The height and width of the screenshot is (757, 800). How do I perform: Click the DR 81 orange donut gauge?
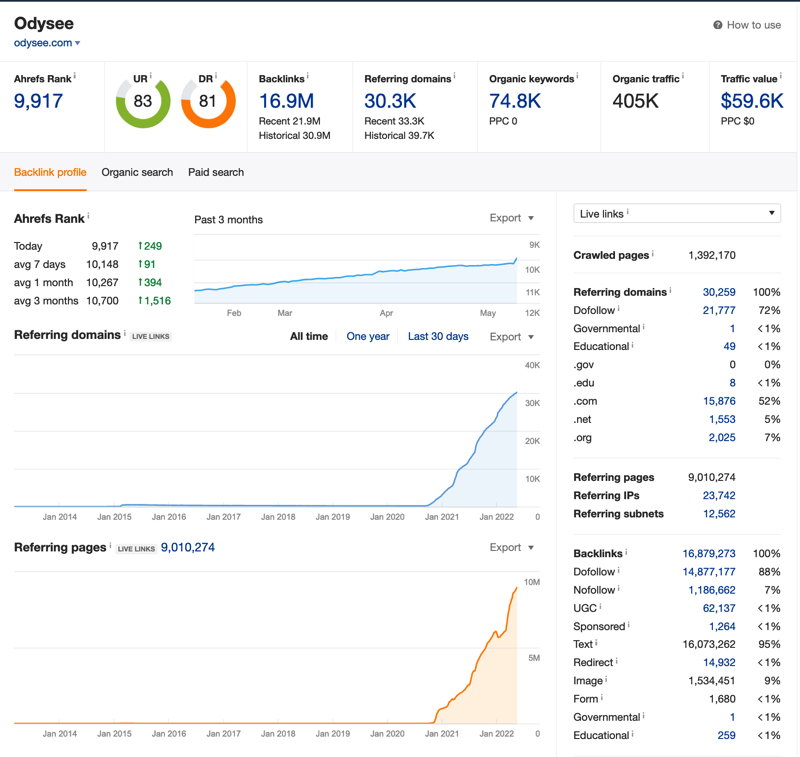coord(208,102)
